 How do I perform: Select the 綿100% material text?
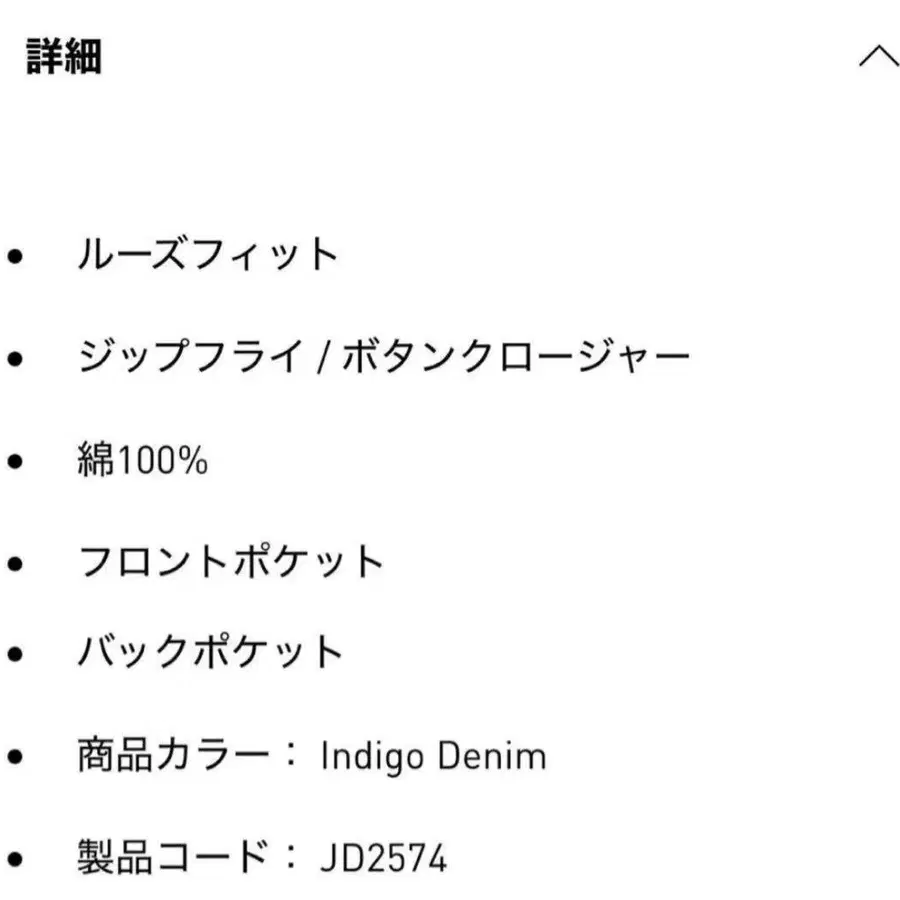coord(142,461)
